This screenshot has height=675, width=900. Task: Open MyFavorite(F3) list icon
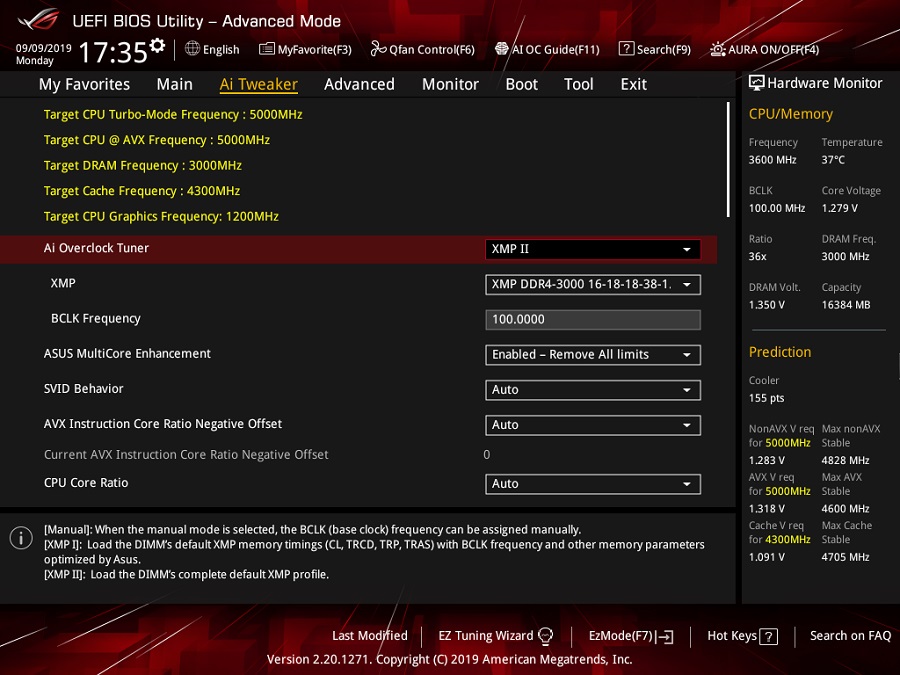266,49
